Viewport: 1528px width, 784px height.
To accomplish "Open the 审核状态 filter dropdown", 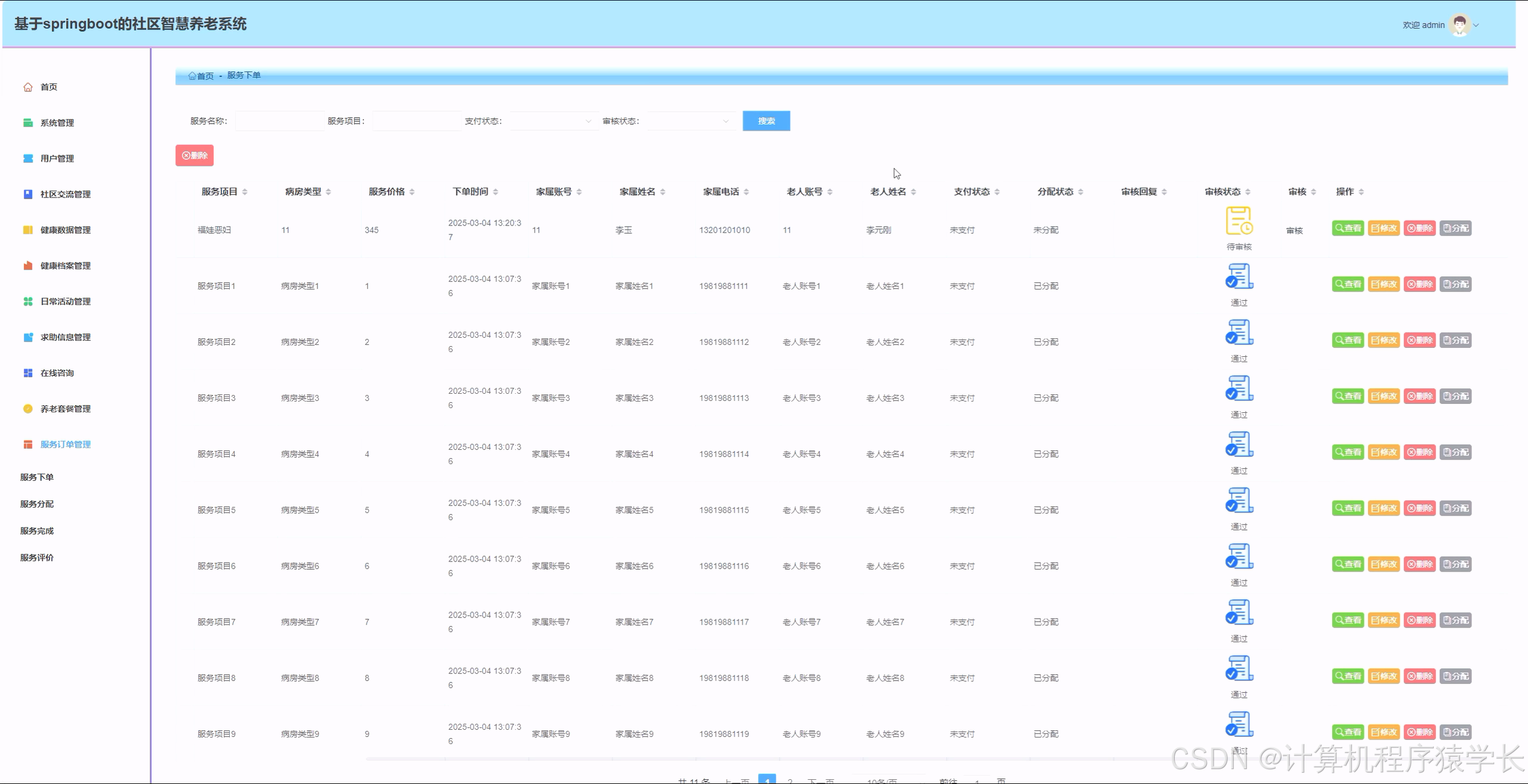I will 691,121.
